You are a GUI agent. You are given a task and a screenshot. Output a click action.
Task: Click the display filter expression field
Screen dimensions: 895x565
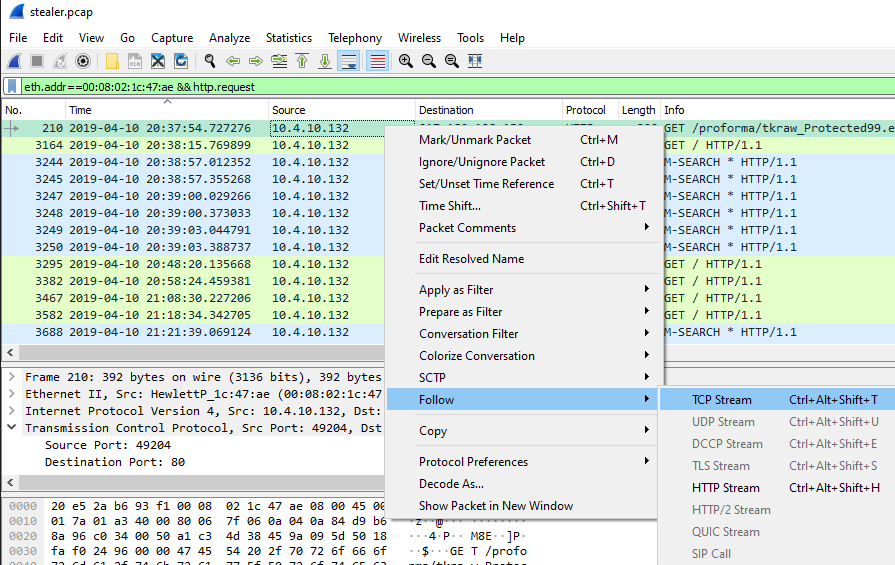tap(457, 87)
